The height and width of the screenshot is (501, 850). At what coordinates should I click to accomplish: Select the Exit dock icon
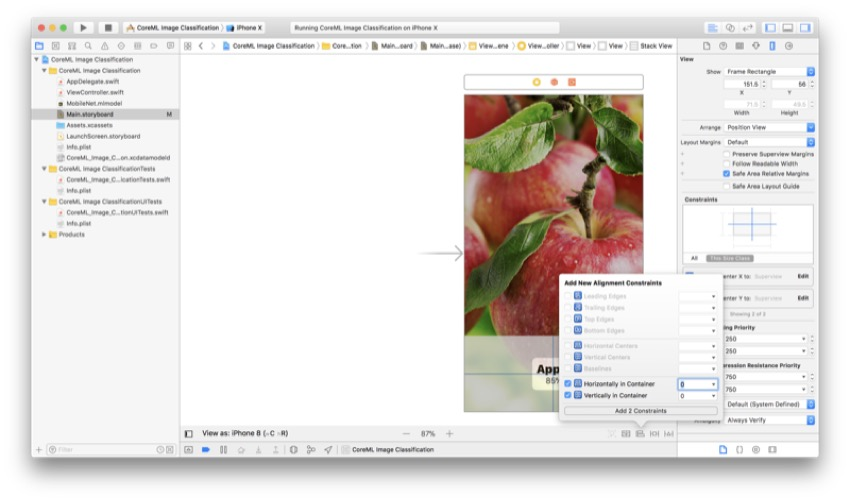point(571,82)
